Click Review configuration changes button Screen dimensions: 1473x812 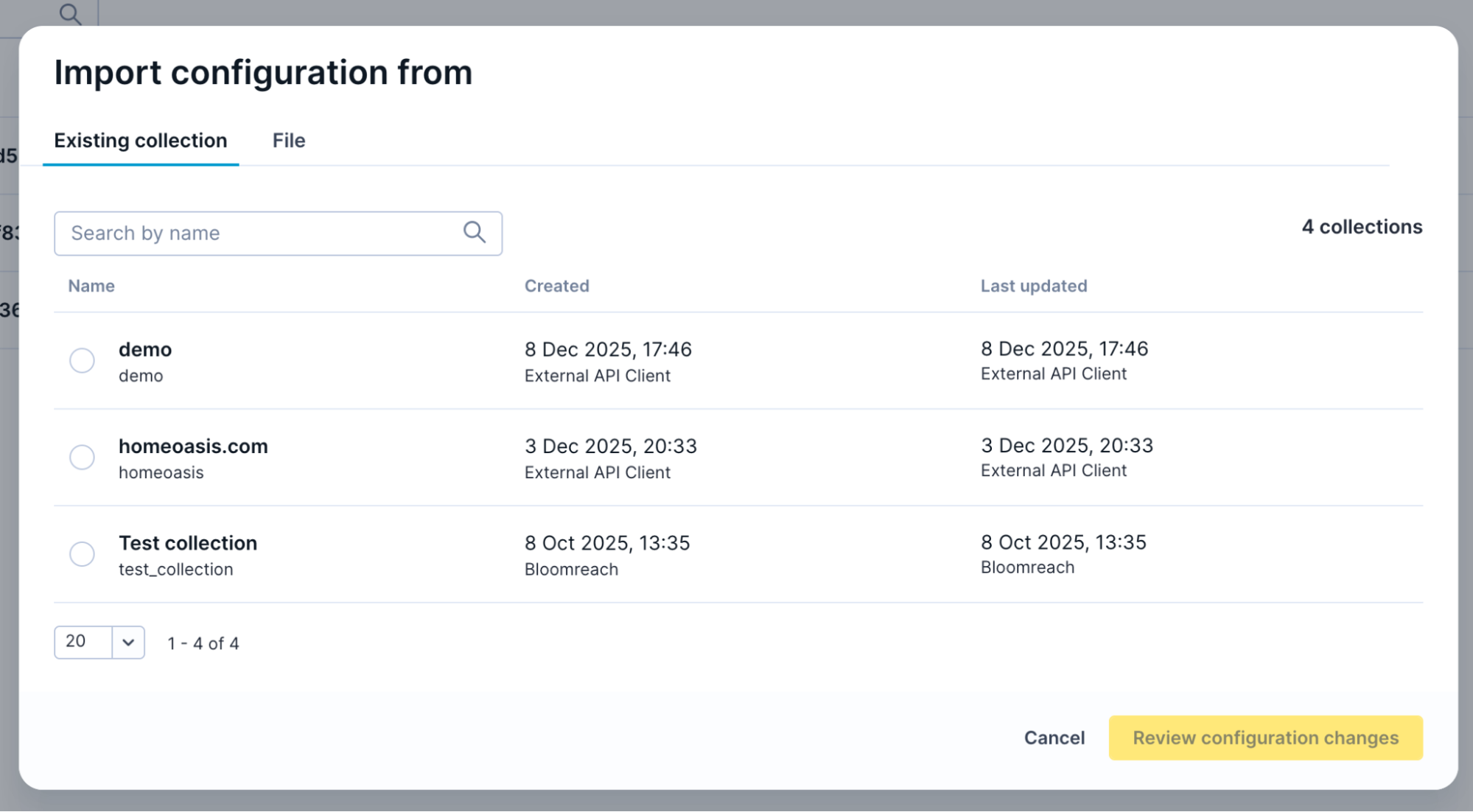(x=1265, y=738)
